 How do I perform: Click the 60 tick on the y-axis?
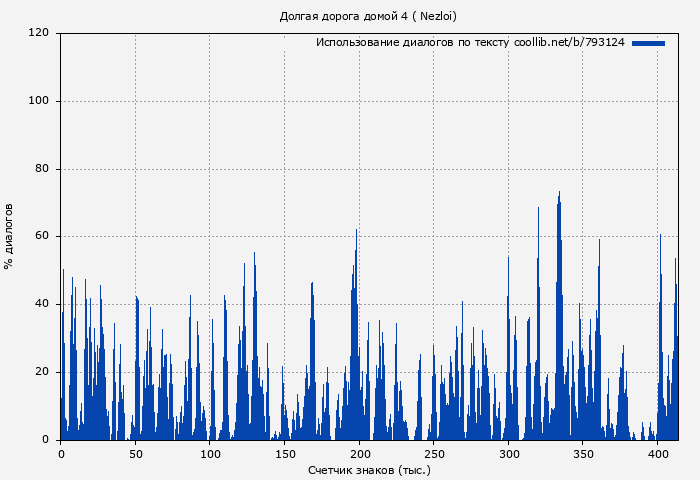(42, 237)
